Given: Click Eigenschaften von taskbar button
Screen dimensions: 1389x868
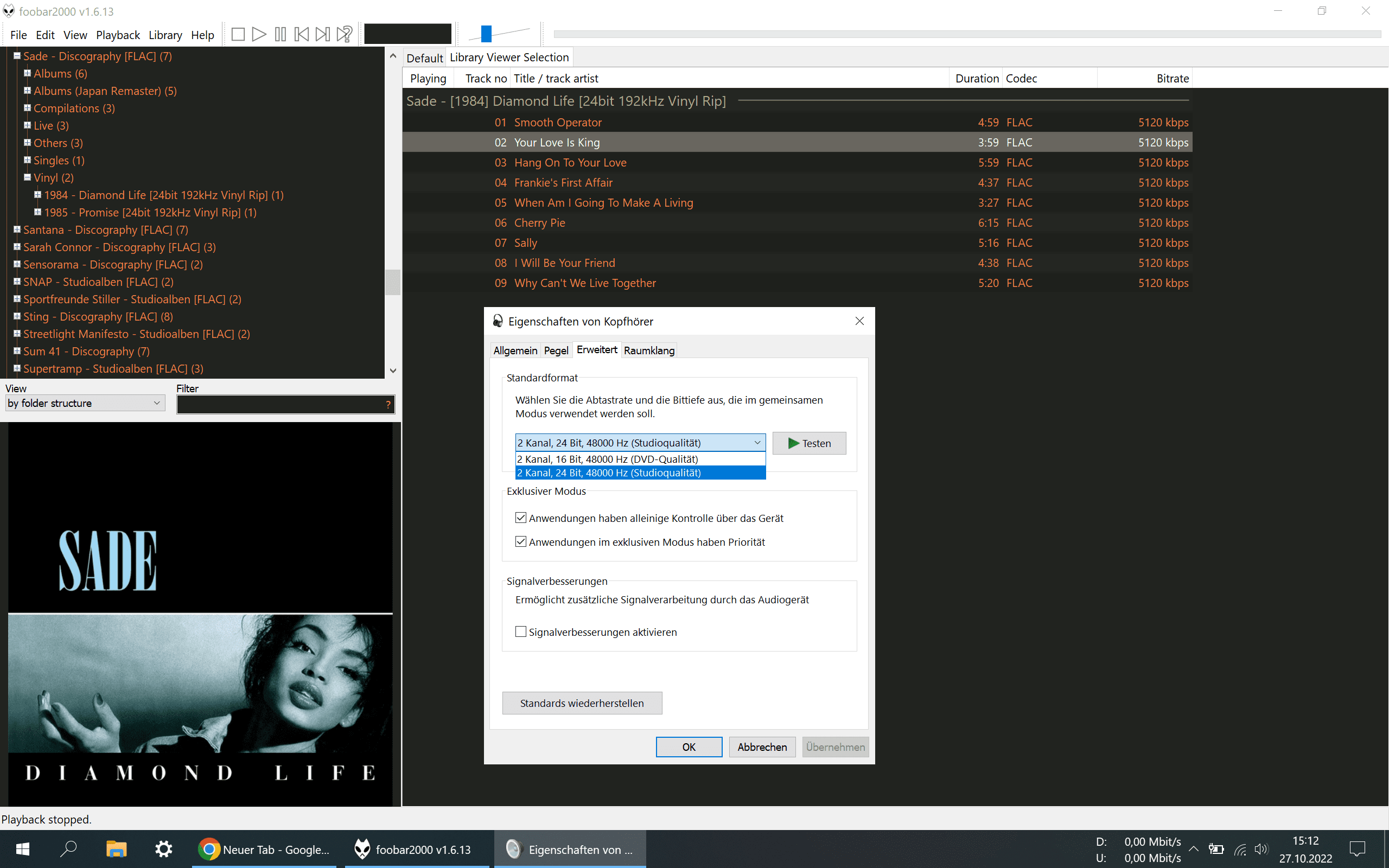Looking at the screenshot, I should 570,849.
